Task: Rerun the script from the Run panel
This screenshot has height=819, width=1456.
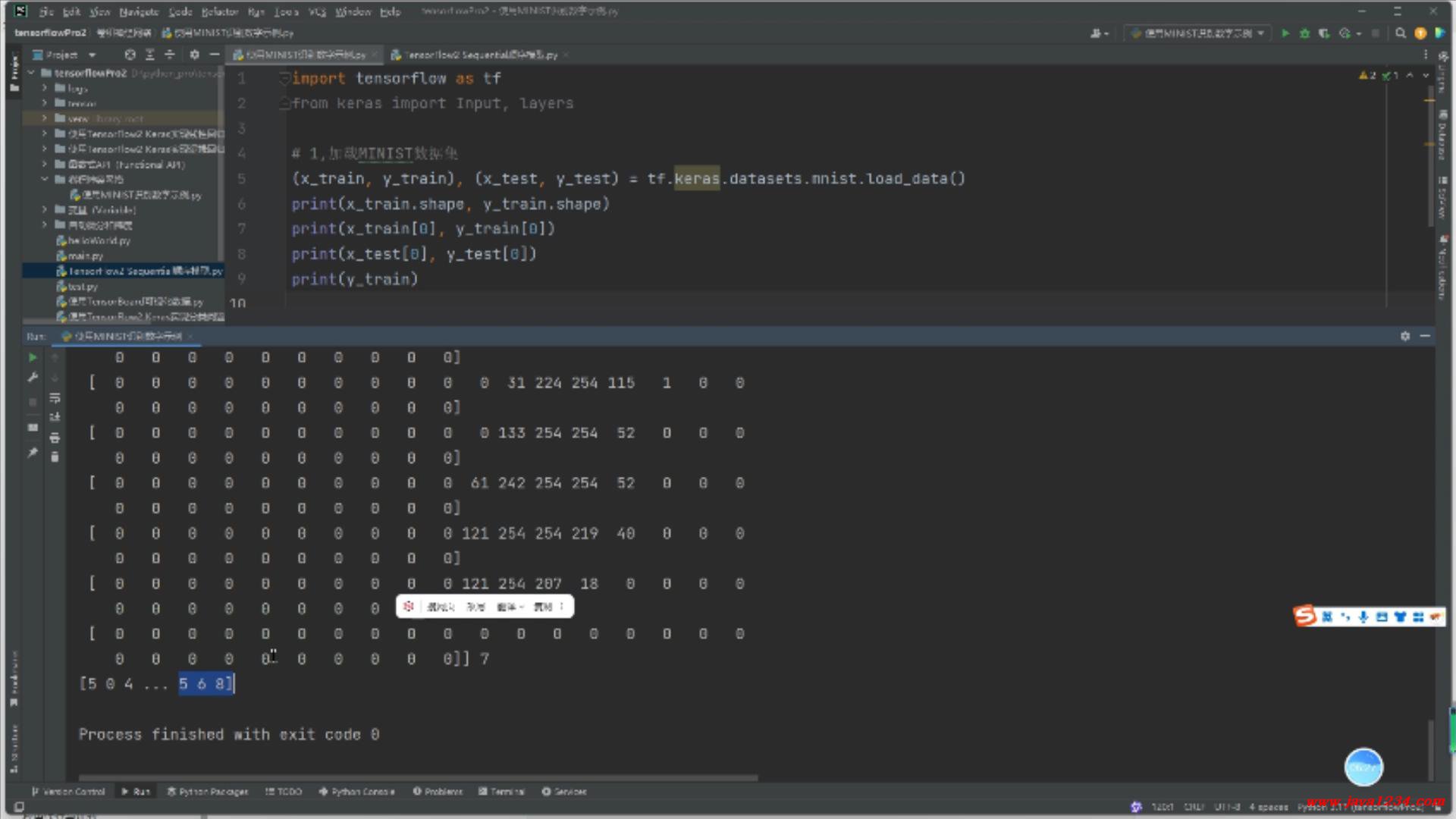Action: pyautogui.click(x=33, y=357)
